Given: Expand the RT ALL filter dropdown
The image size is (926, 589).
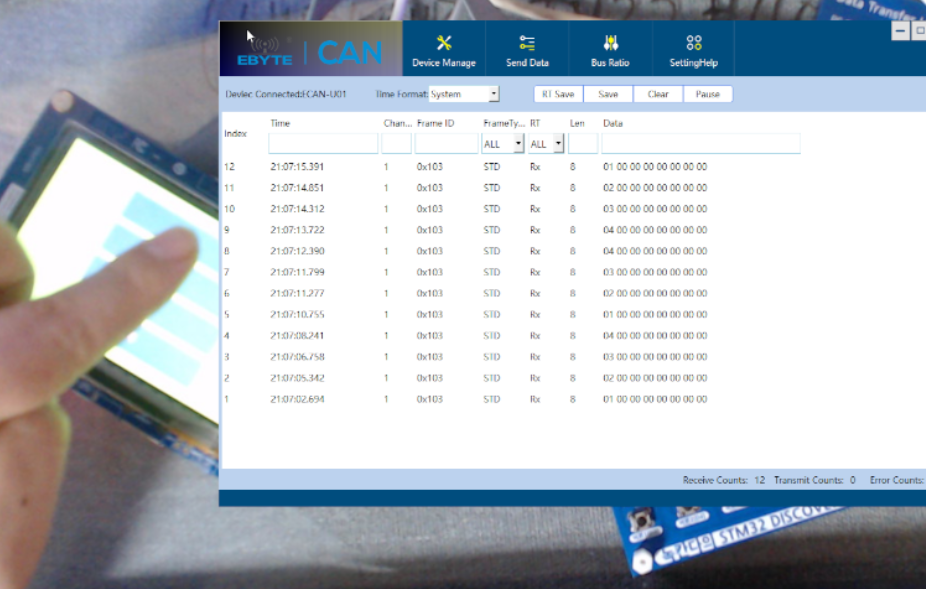Looking at the screenshot, I should [558, 144].
